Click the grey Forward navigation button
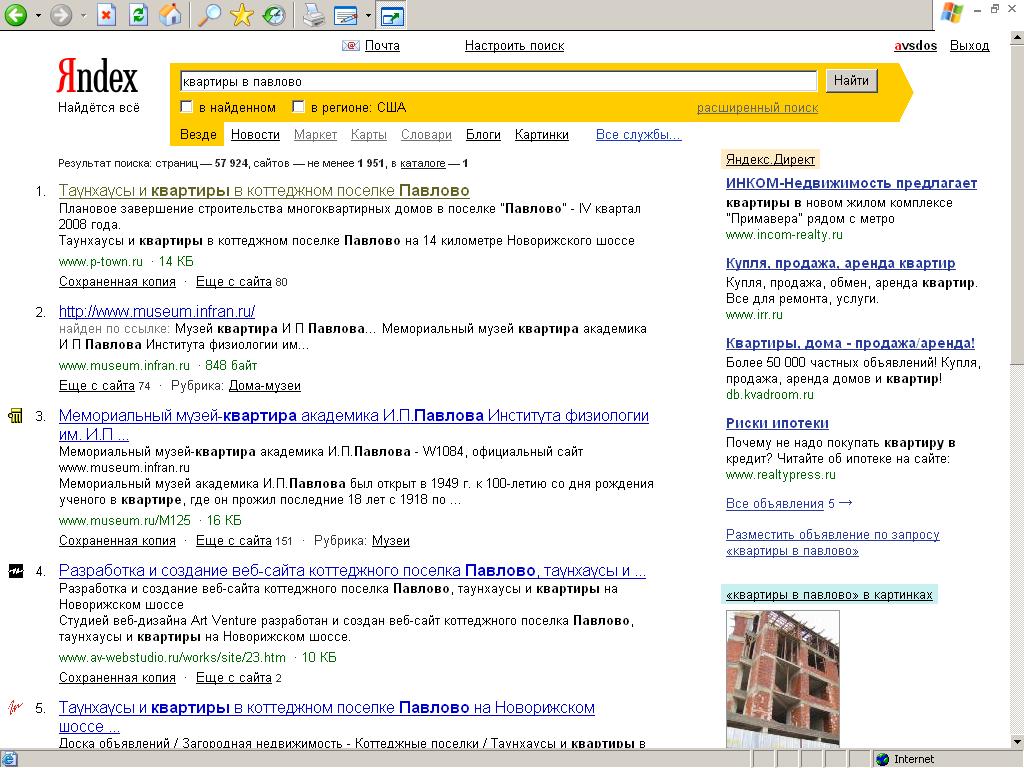The height and width of the screenshot is (768, 1024). tap(61, 14)
